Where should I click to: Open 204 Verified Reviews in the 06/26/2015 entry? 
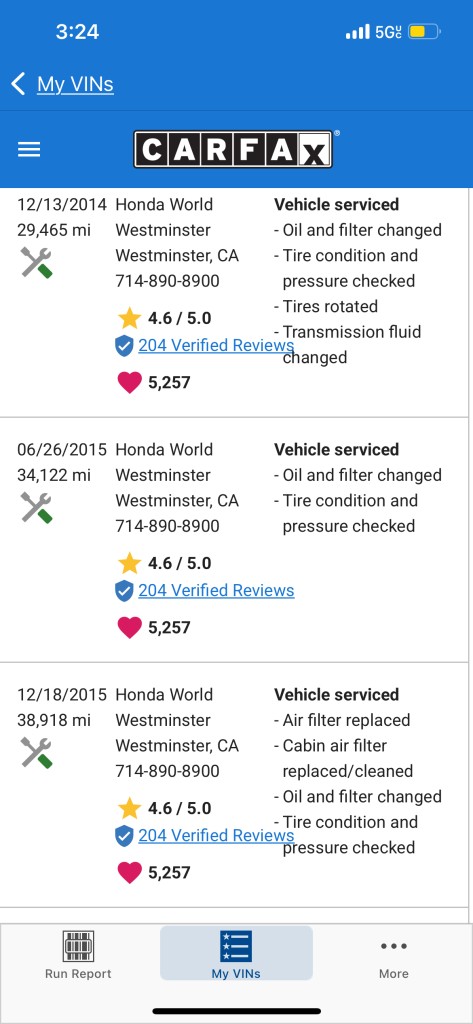click(x=216, y=590)
